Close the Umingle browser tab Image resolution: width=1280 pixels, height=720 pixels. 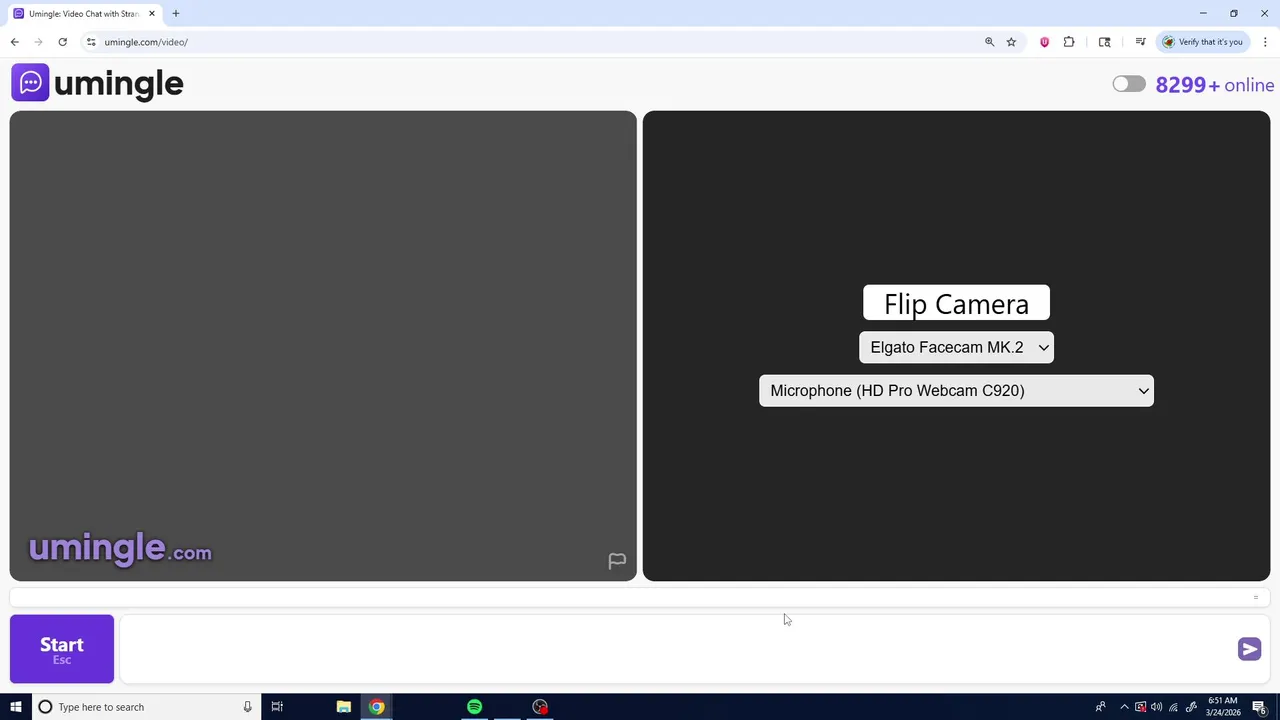(x=152, y=14)
